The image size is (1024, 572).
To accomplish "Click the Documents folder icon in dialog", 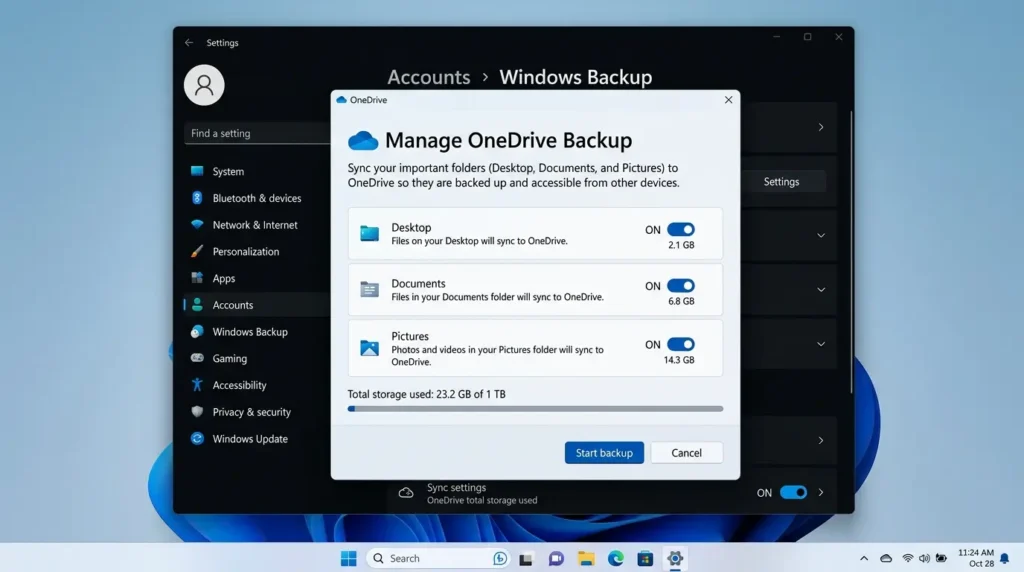I will [x=369, y=289].
